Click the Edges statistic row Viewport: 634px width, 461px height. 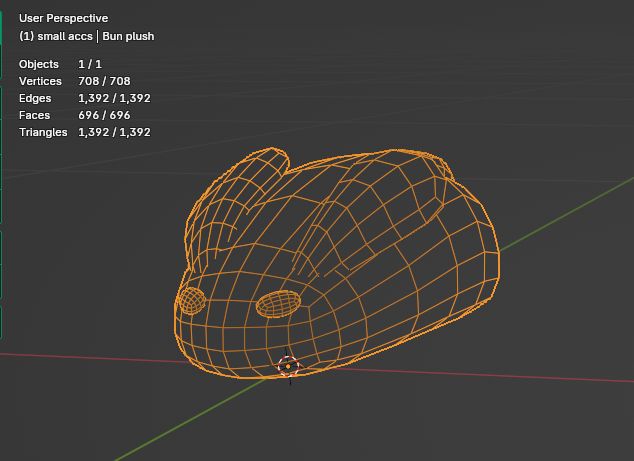85,98
